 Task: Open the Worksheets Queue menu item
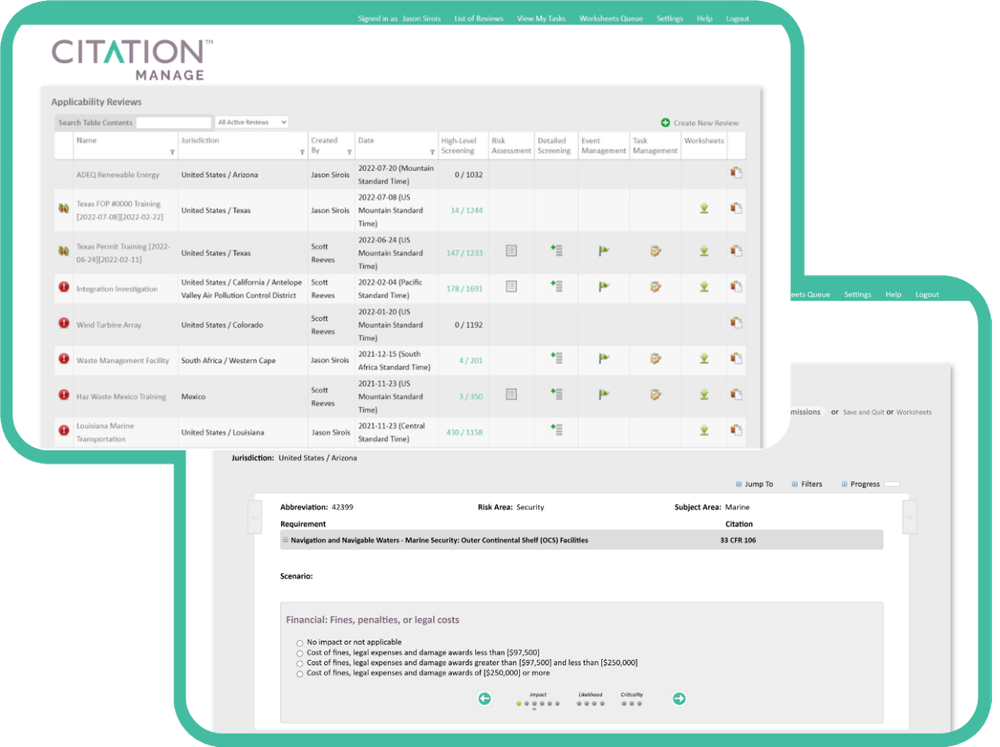pyautogui.click(x=610, y=18)
